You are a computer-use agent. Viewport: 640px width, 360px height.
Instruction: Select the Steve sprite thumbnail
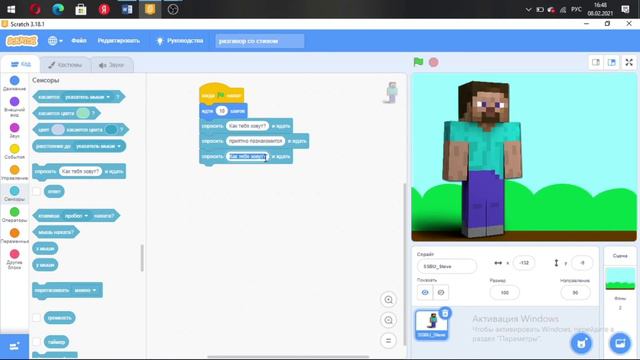click(x=431, y=324)
